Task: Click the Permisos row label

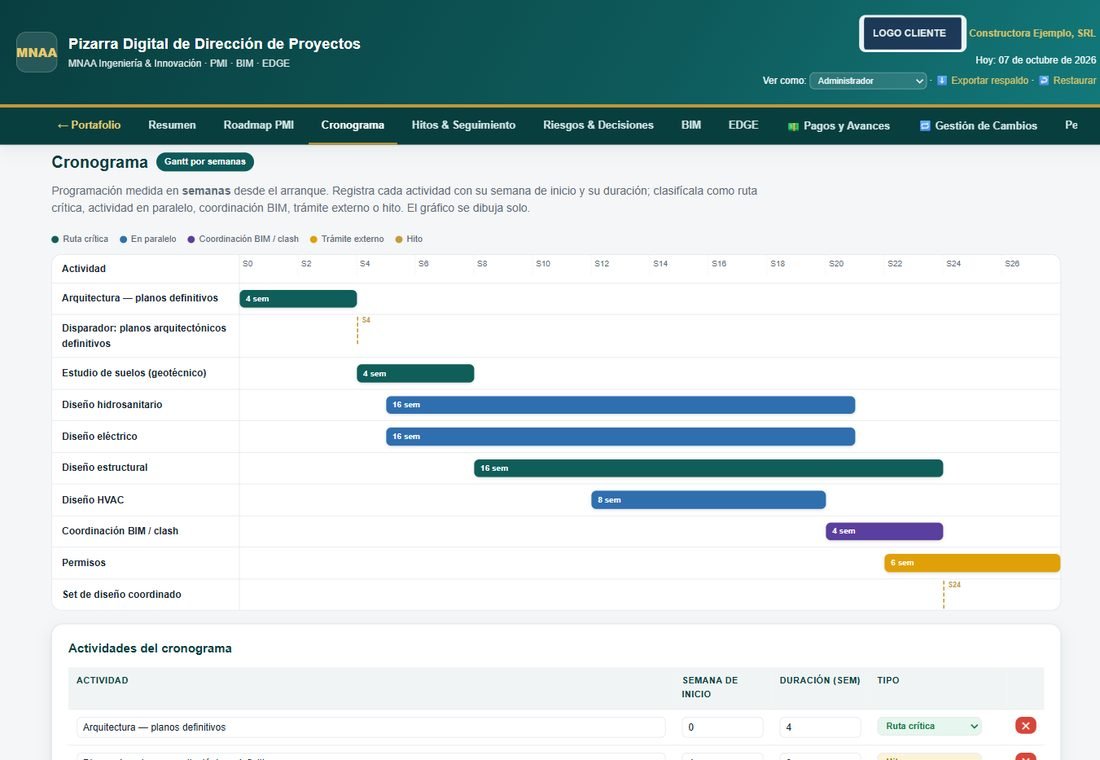Action: click(83, 563)
